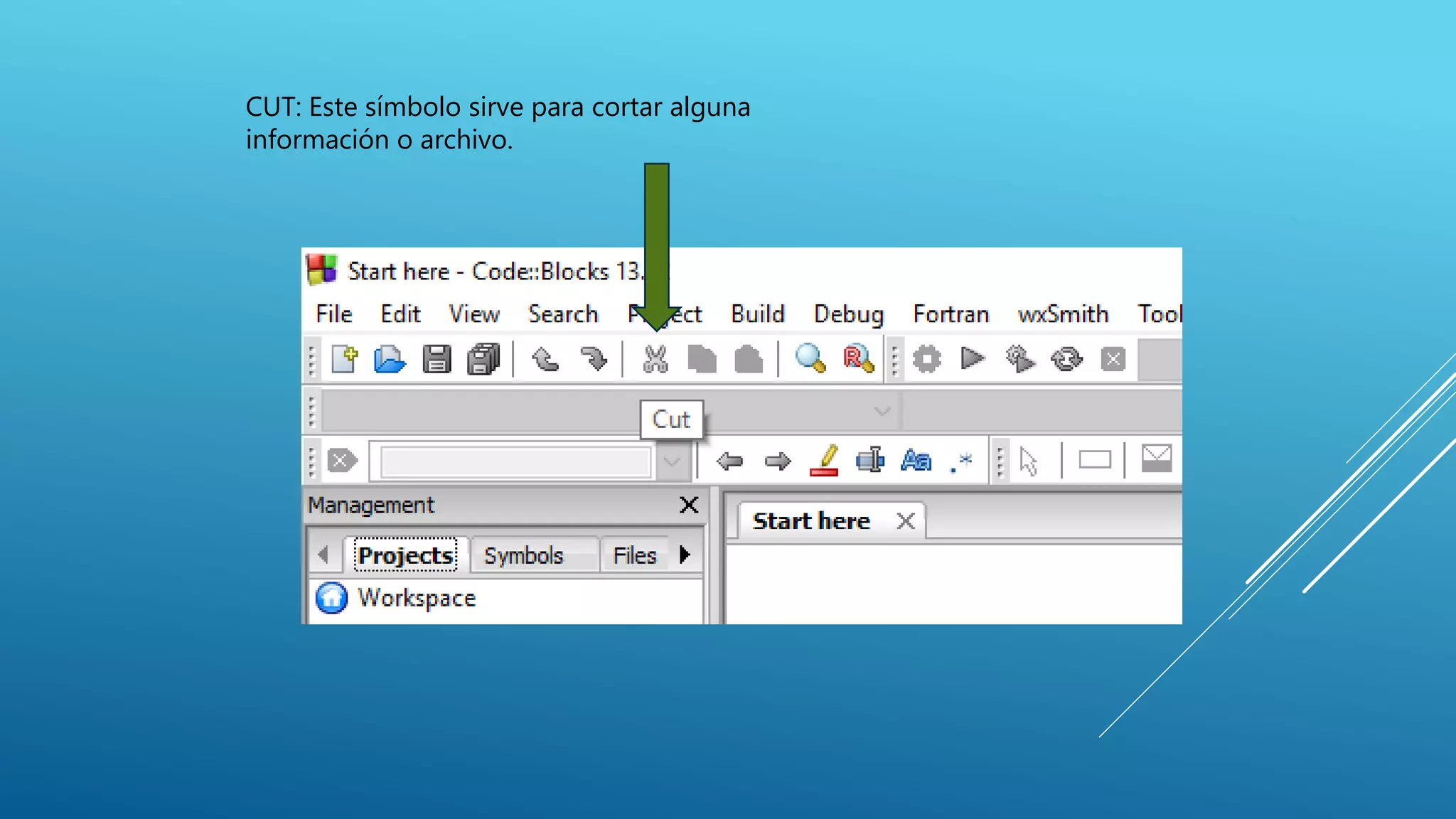This screenshot has height=819, width=1456.
Task: Open the wide toolbar combo dropdown
Action: pyautogui.click(x=882, y=412)
